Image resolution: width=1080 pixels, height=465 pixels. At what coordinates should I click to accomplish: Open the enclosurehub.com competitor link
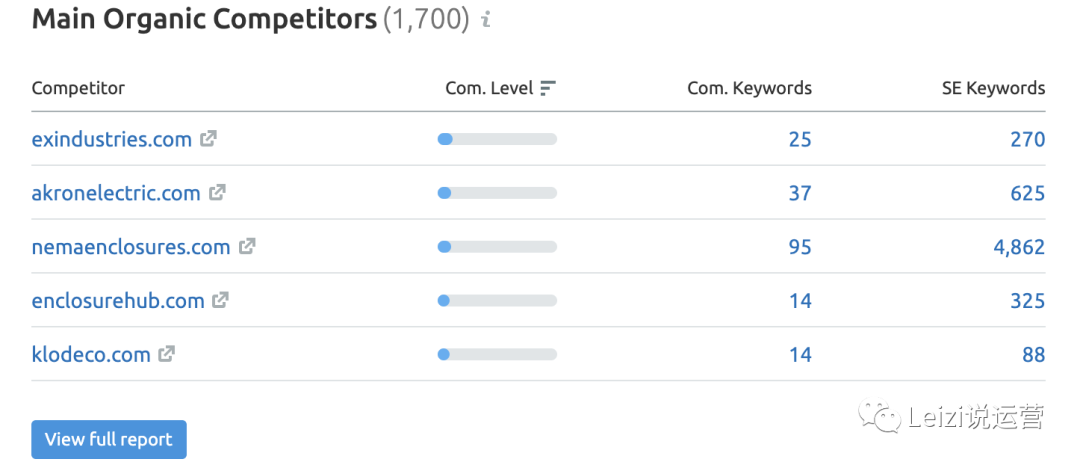point(118,300)
